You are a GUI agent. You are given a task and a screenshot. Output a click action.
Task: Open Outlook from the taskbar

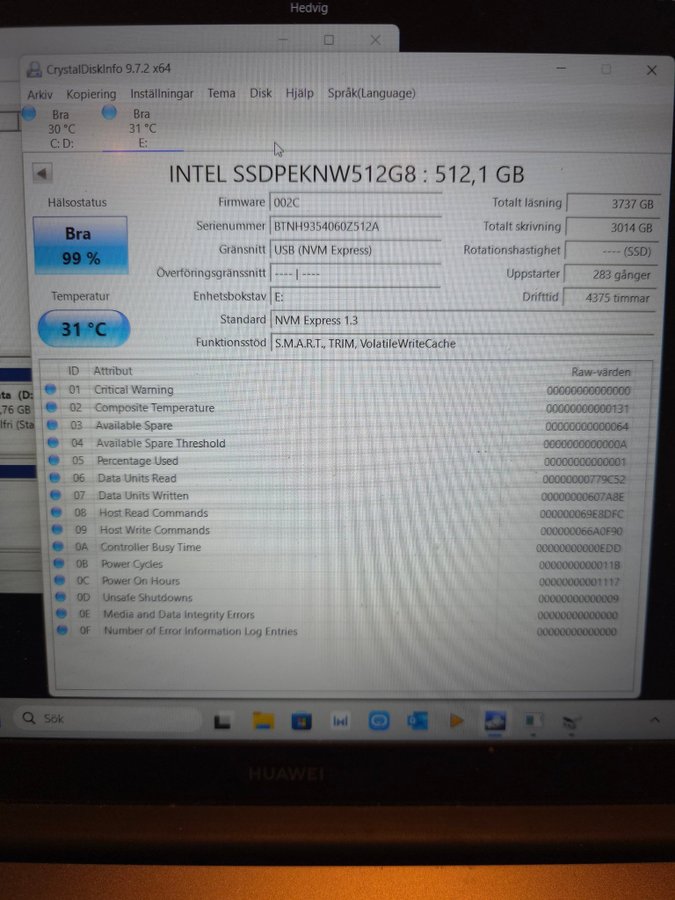click(x=417, y=720)
